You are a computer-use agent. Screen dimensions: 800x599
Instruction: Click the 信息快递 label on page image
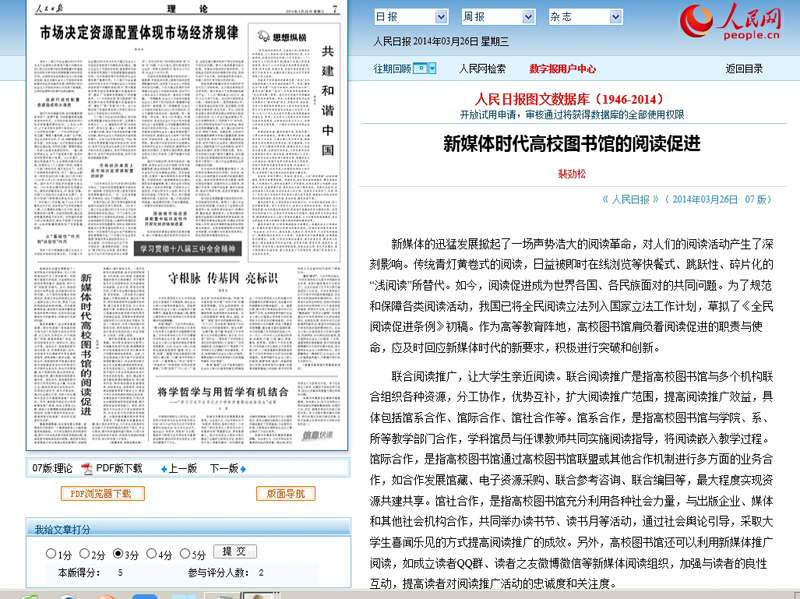(317, 435)
